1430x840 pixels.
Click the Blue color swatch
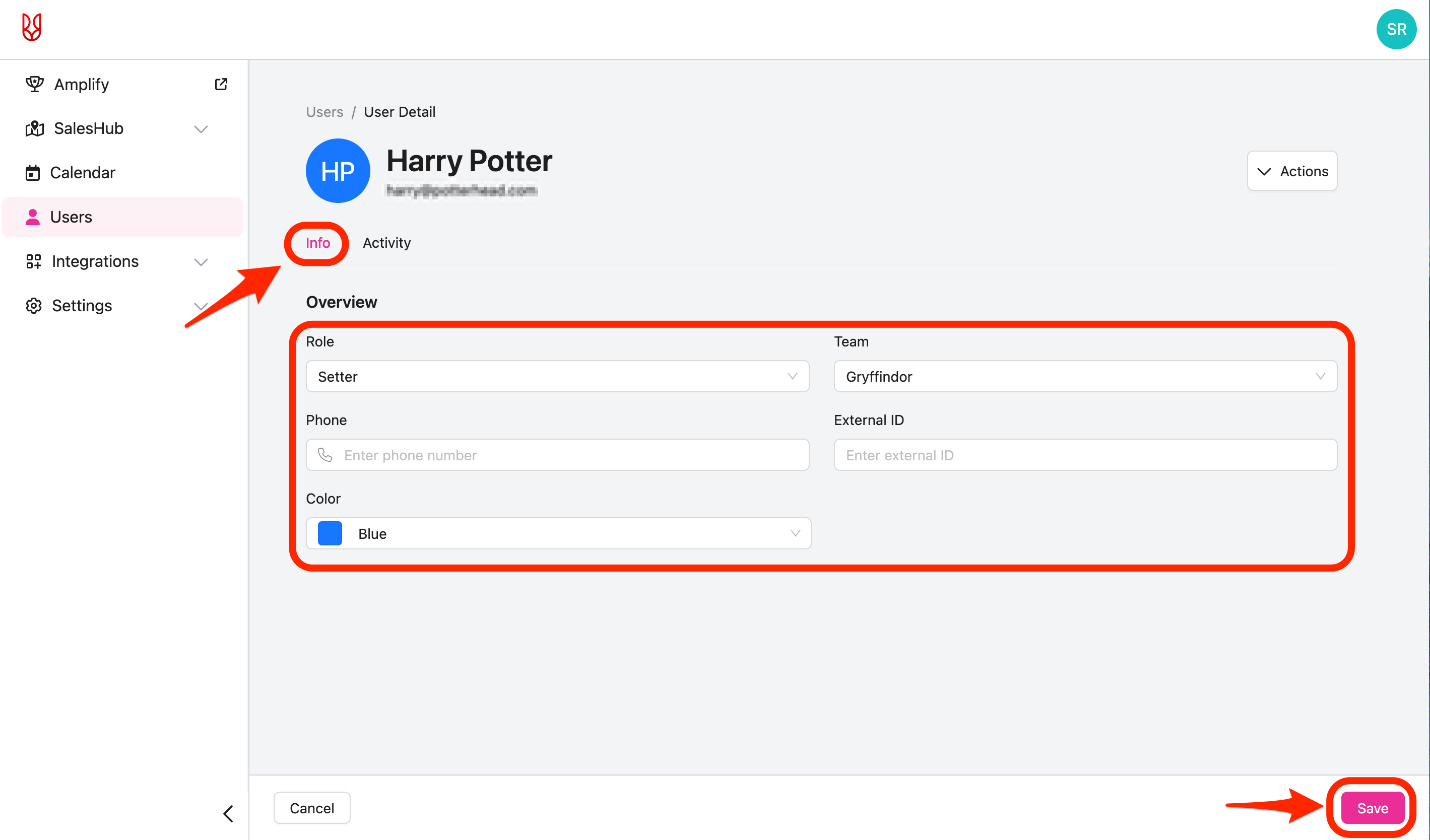click(330, 534)
